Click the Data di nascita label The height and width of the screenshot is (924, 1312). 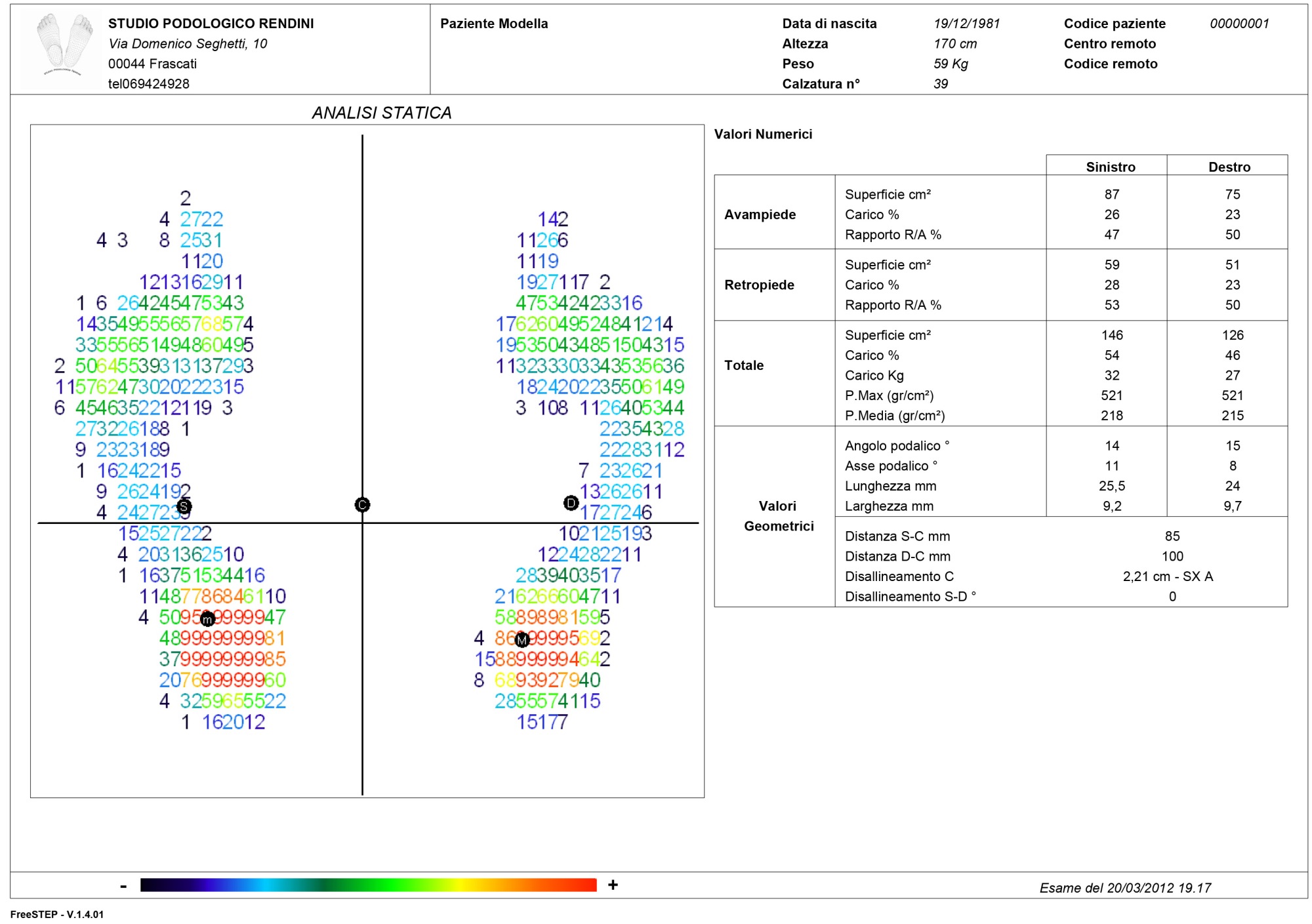[829, 24]
